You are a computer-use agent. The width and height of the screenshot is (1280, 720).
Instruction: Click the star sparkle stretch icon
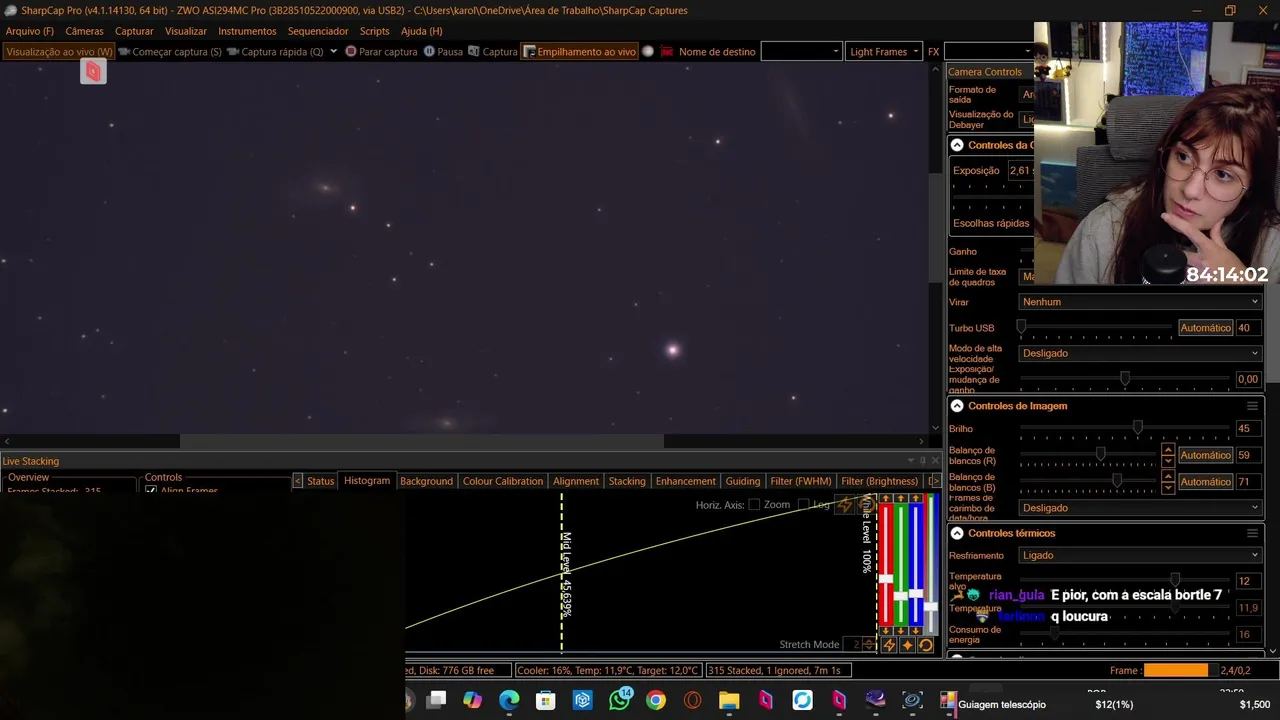[x=907, y=645]
